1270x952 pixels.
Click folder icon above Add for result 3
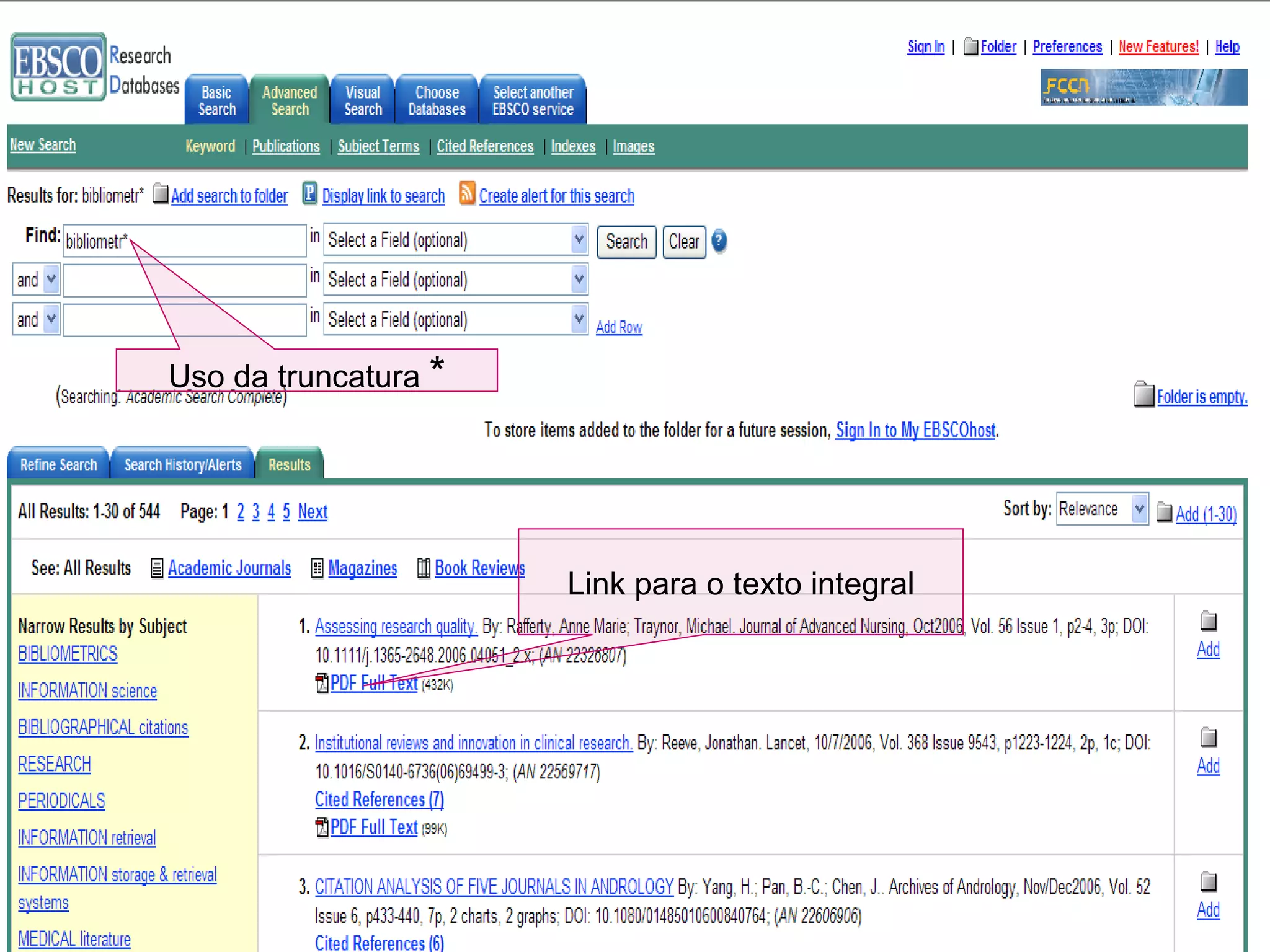[x=1209, y=881]
